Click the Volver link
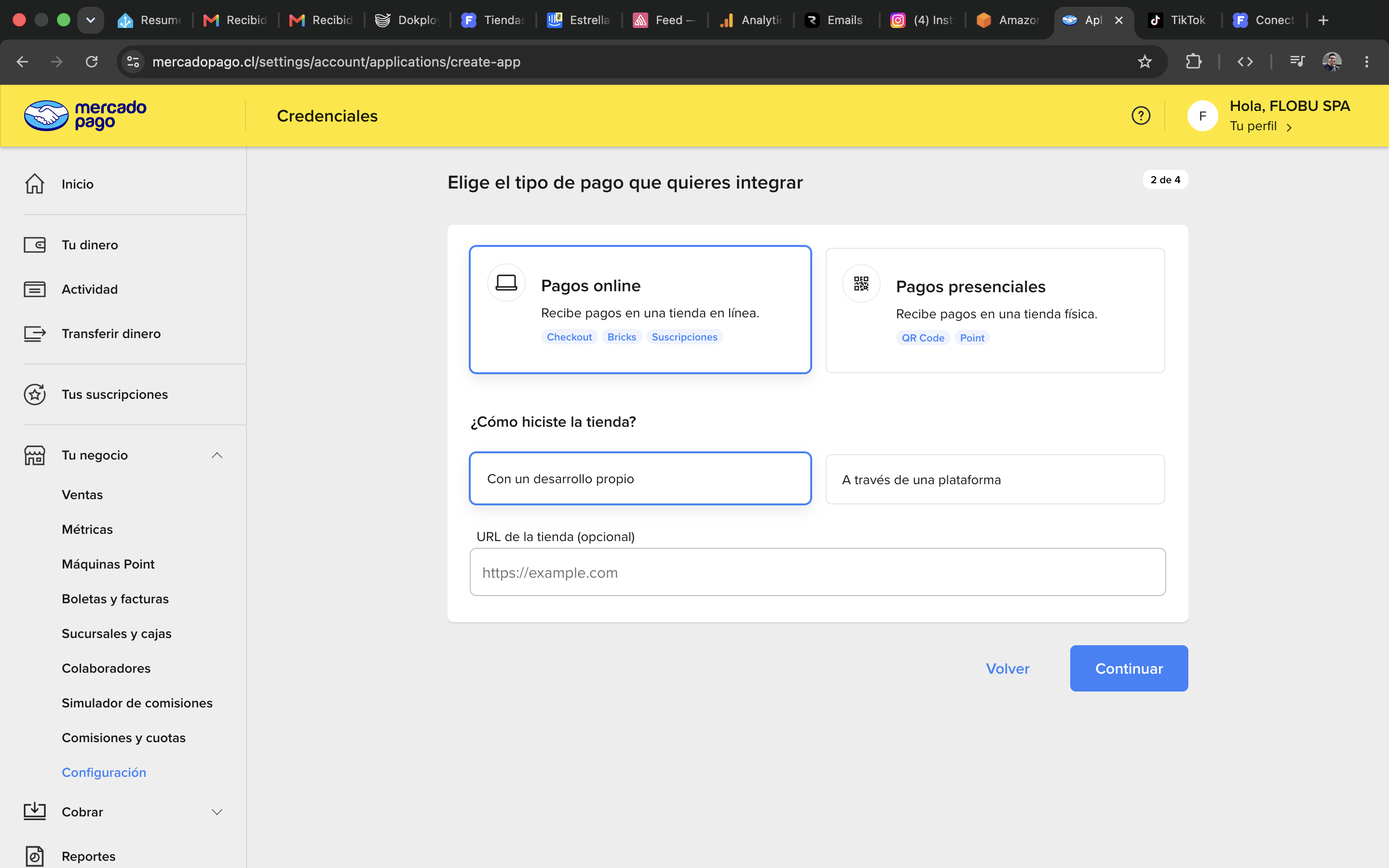This screenshot has width=1389, height=868. tap(1008, 668)
